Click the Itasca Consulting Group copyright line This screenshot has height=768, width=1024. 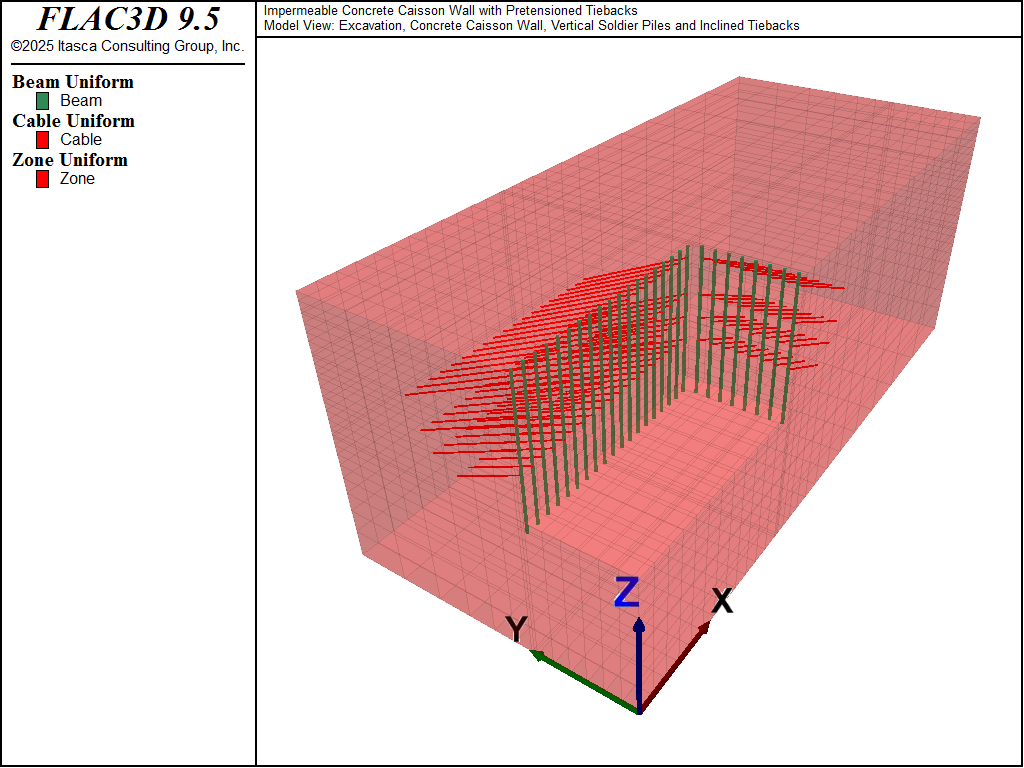point(127,46)
